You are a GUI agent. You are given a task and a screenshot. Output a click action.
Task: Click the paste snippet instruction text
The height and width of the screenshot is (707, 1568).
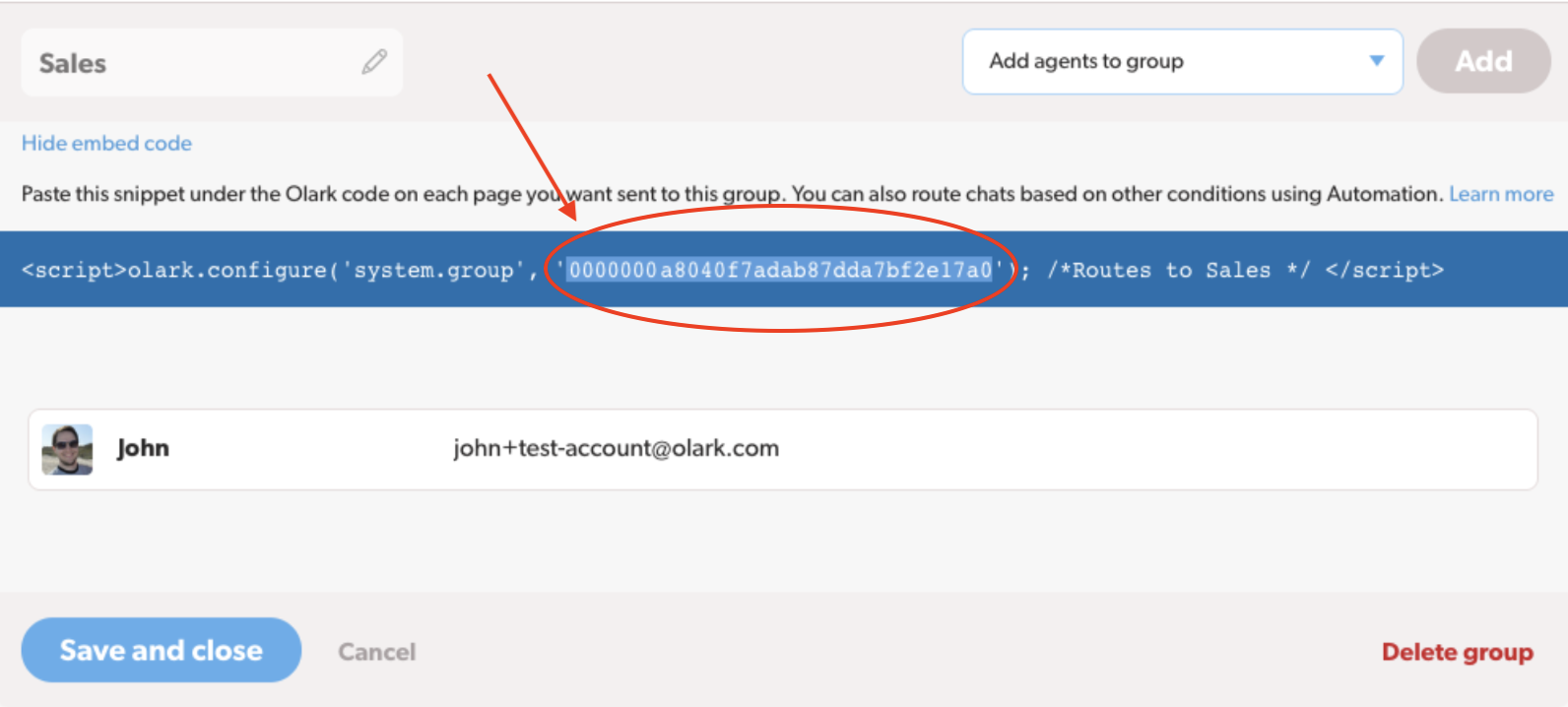point(733,194)
